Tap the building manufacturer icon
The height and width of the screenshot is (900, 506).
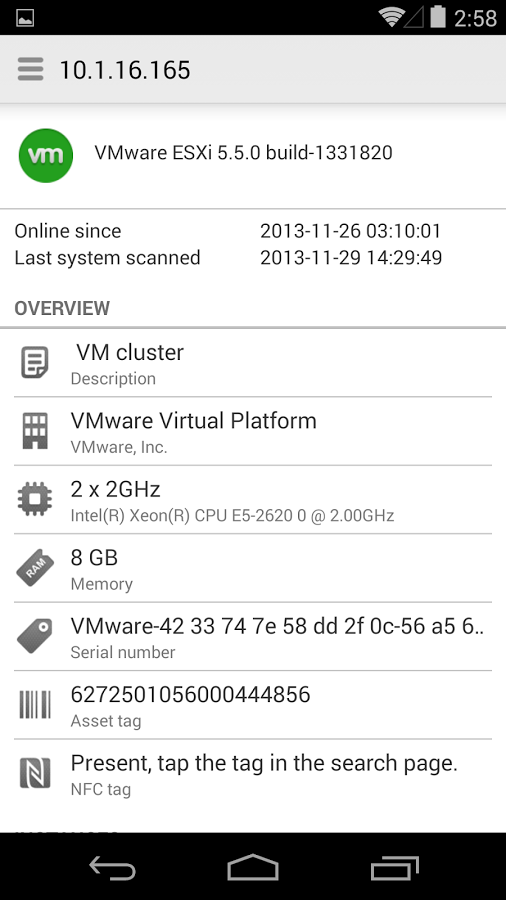[35, 431]
